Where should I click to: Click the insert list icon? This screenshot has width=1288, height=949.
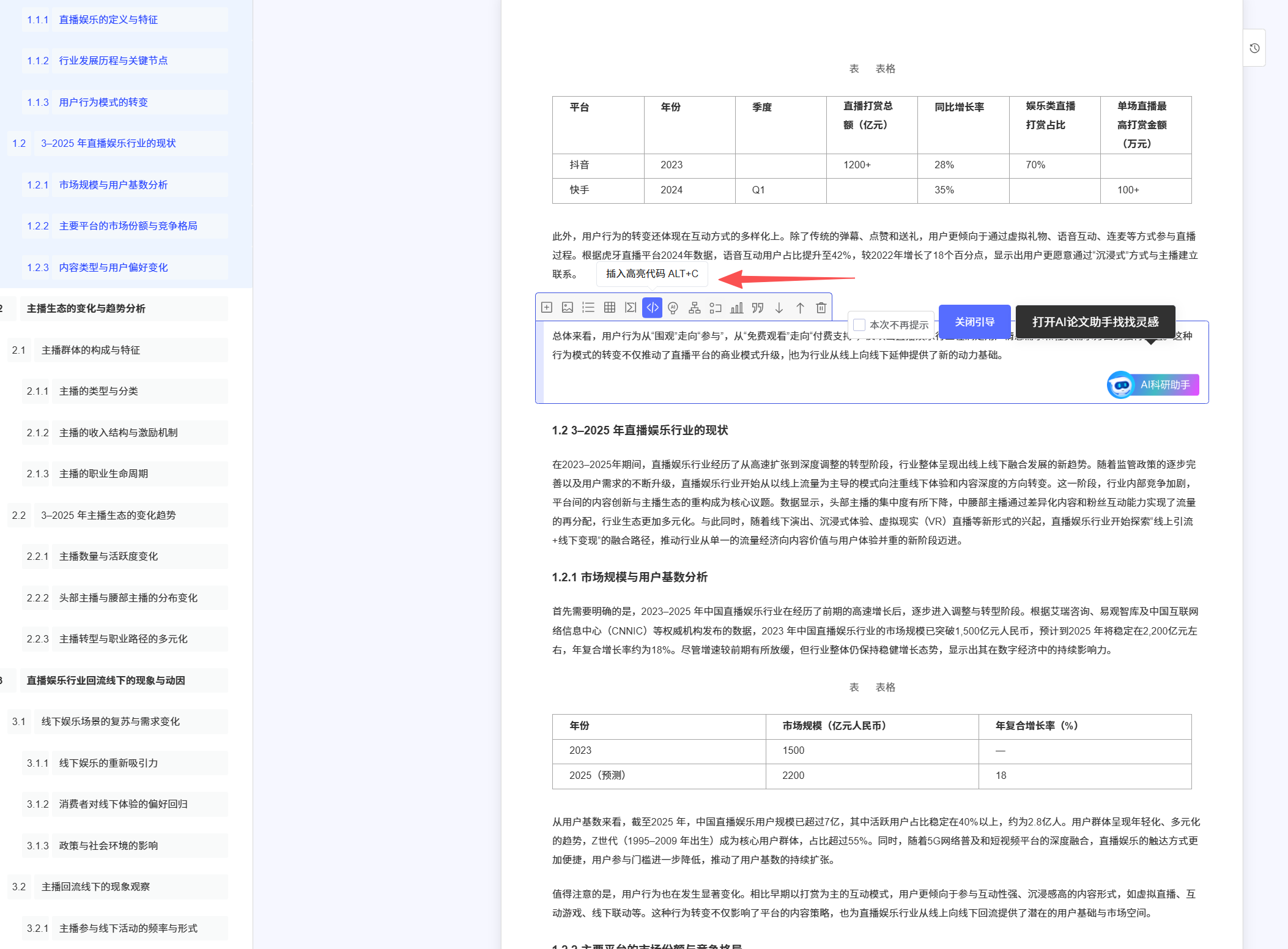588,308
